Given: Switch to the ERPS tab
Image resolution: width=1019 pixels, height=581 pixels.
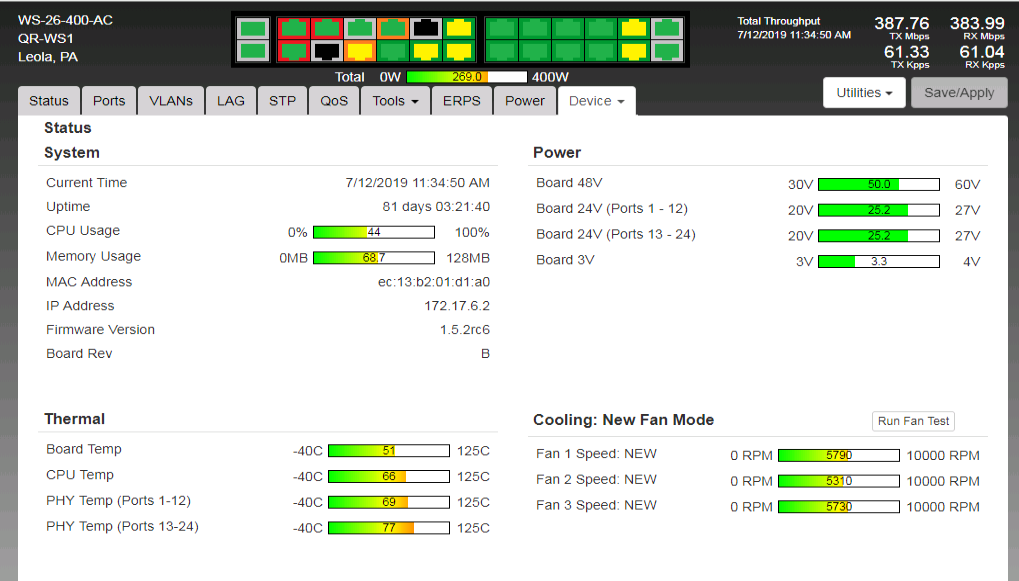Looking at the screenshot, I should click(462, 101).
